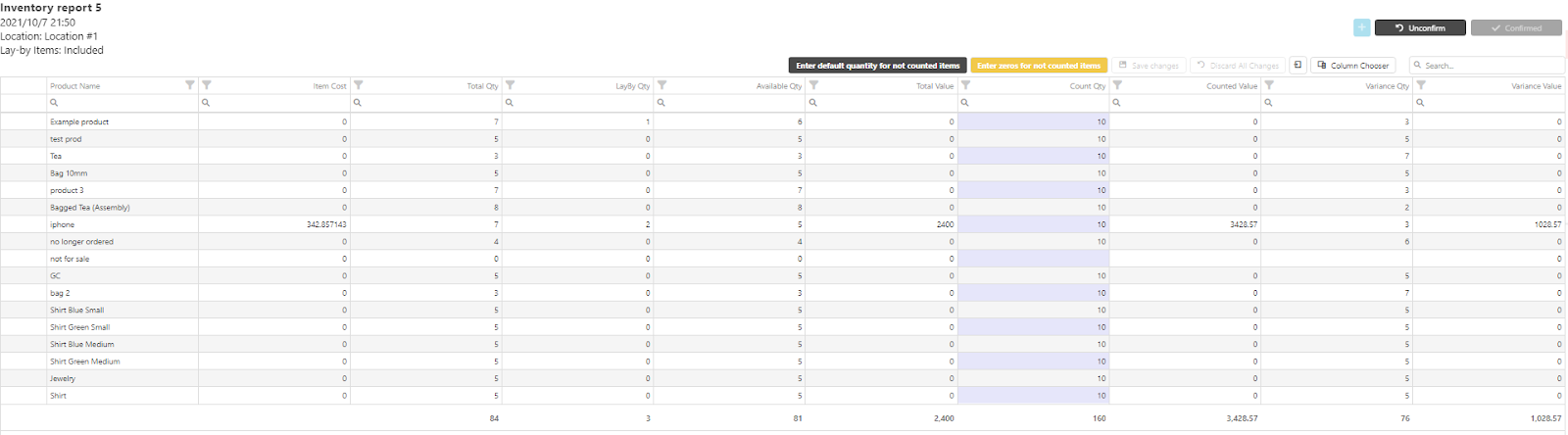Screen dimensions: 1568x435
Task: Sort by the LayBy Qty column header
Action: 632,86
